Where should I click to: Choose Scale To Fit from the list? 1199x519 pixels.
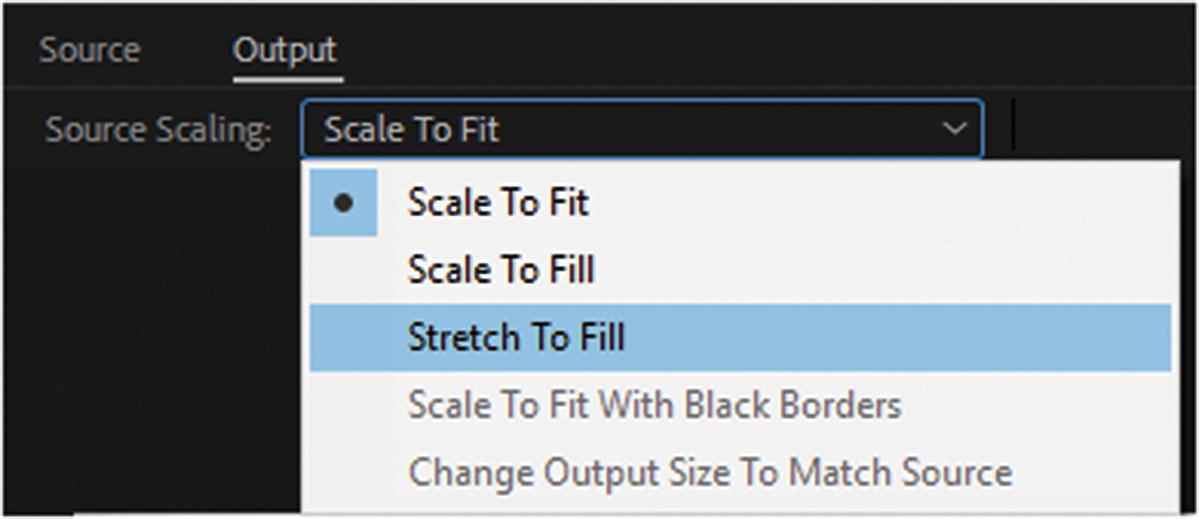click(x=498, y=203)
